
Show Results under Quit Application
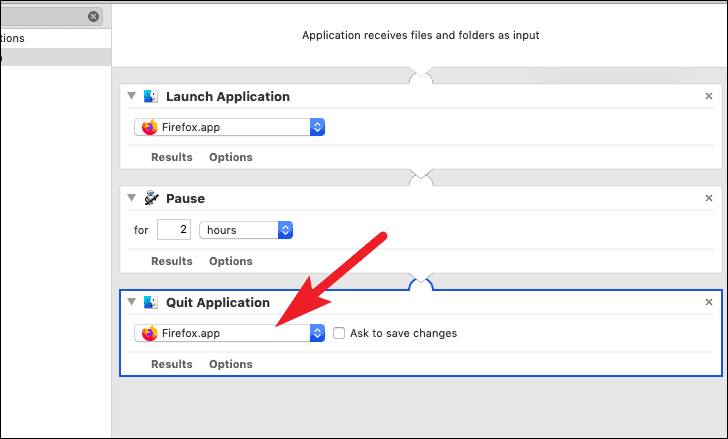coord(172,364)
